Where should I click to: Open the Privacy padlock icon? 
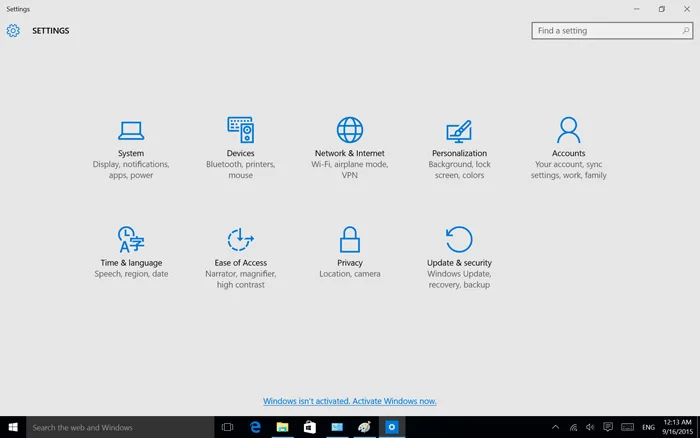350,239
